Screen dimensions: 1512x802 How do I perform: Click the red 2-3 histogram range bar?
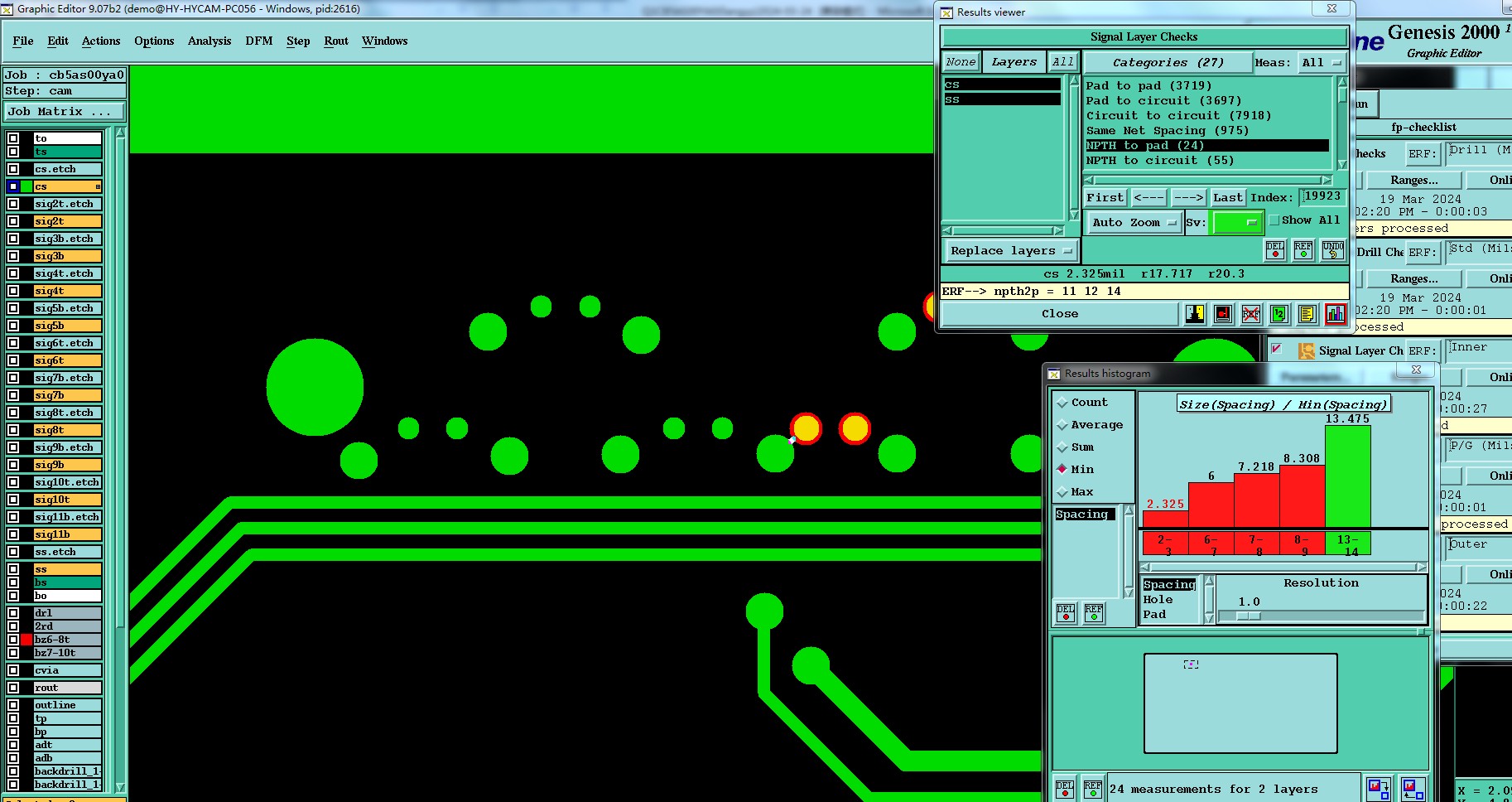1165,544
